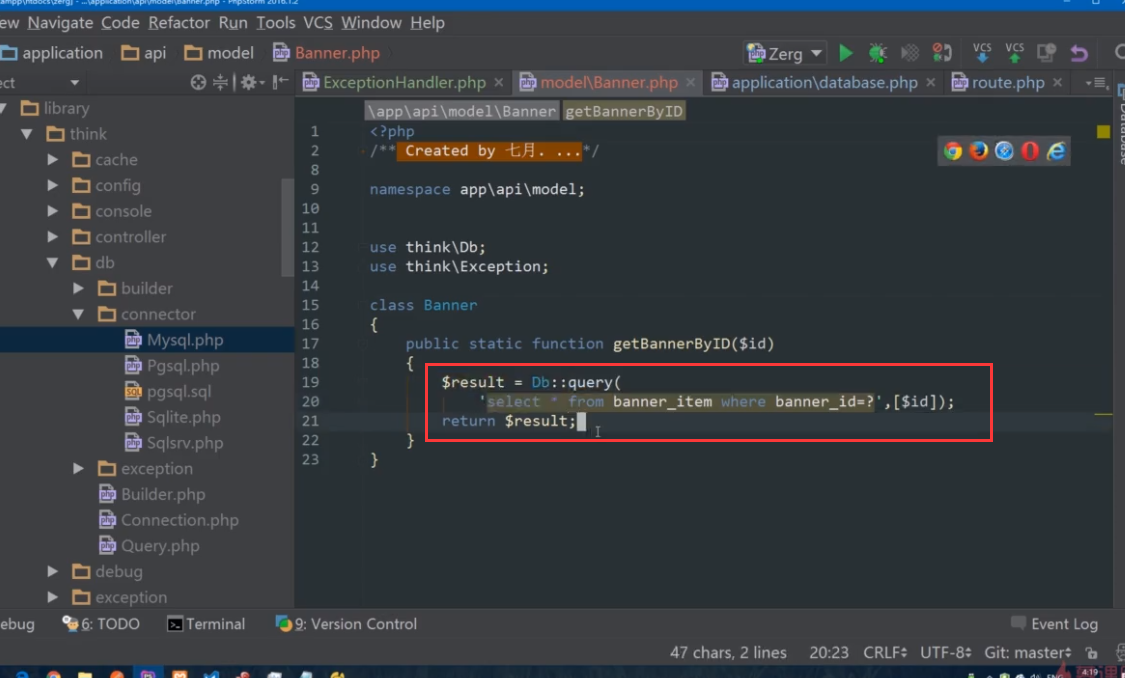Collapse the think folder
1125x678 pixels.
[x=27, y=133]
